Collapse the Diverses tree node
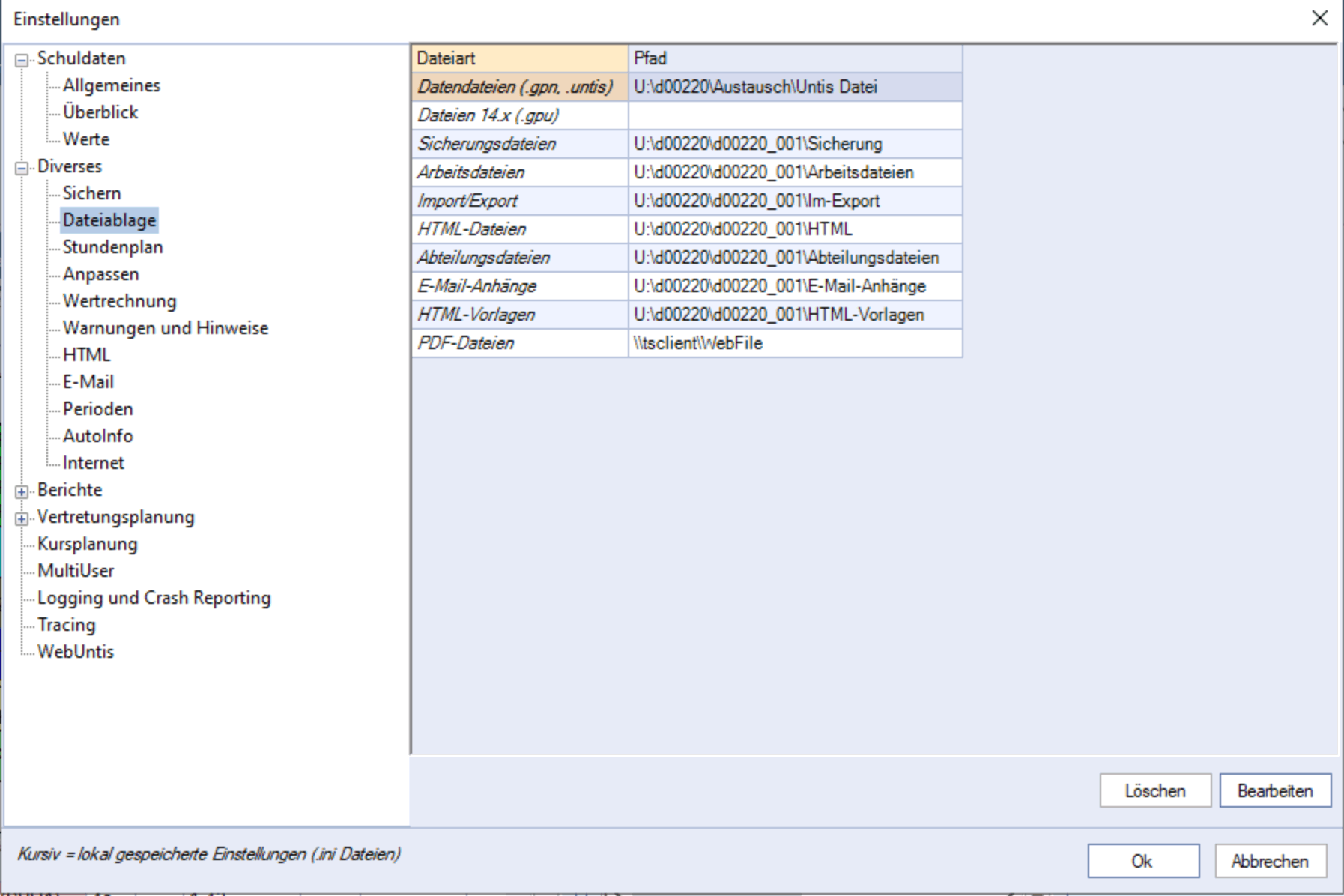1344x896 pixels. pos(22,168)
